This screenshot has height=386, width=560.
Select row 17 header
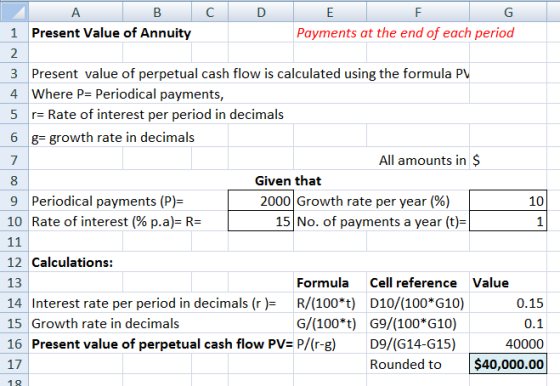(x=14, y=364)
